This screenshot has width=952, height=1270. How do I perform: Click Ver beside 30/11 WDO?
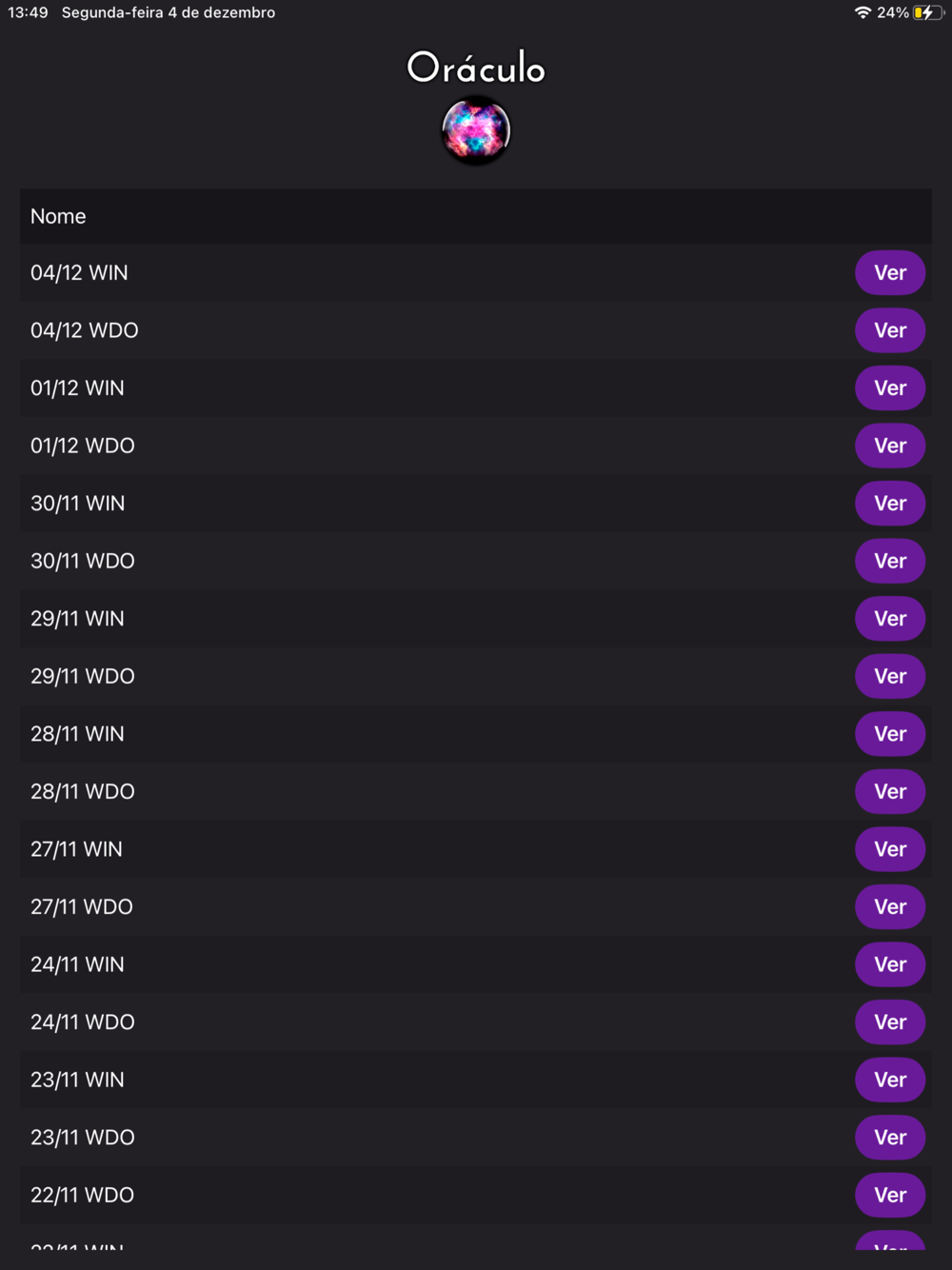point(890,561)
